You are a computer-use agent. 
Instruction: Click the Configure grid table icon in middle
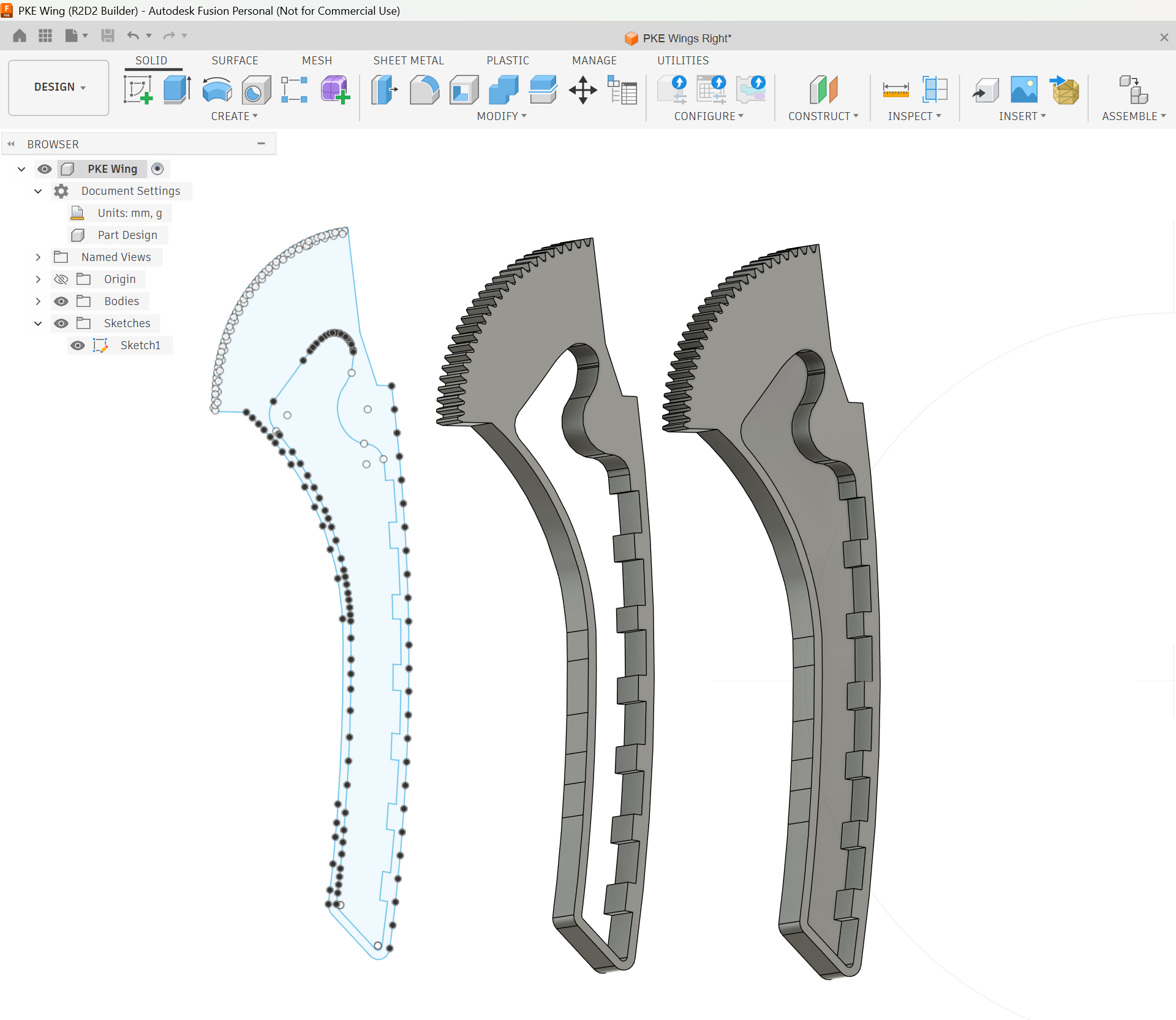click(711, 90)
